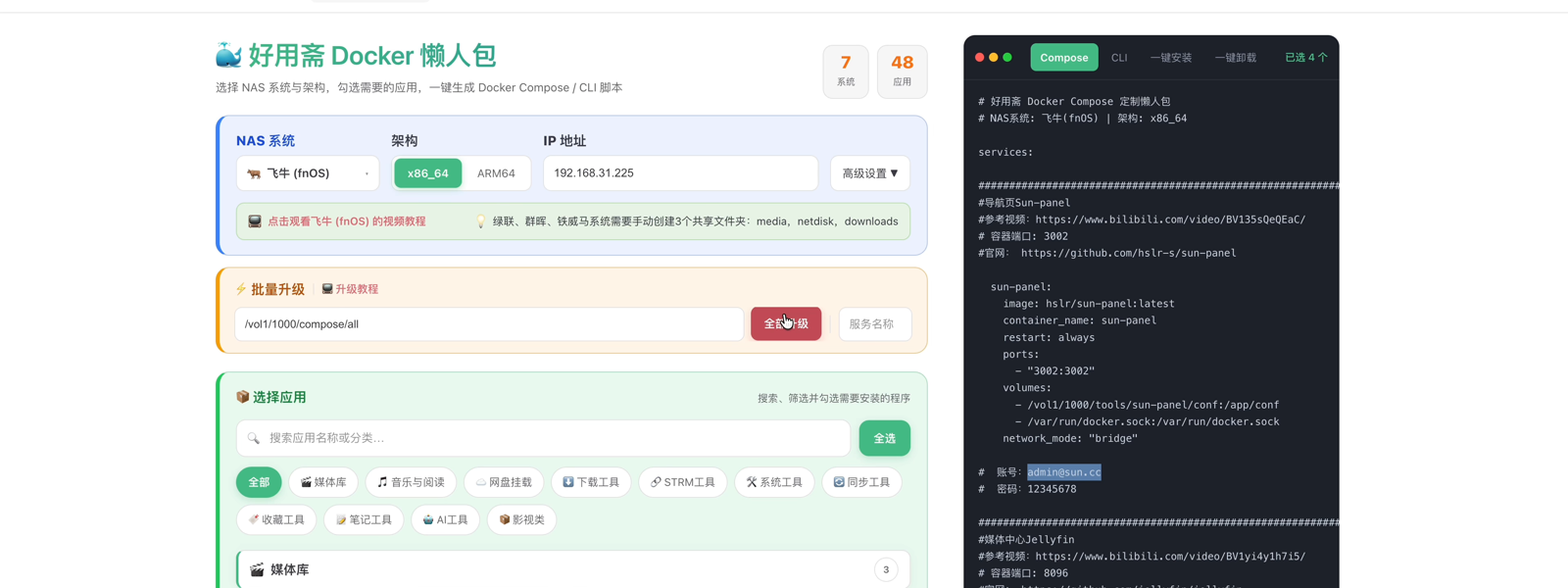This screenshot has height=588, width=1568.
Task: Click the clapperboard icon in 媒体库 section header
Action: coord(257,569)
